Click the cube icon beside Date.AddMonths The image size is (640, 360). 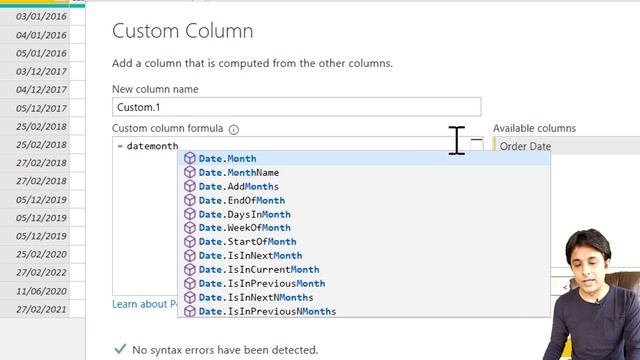(x=190, y=186)
